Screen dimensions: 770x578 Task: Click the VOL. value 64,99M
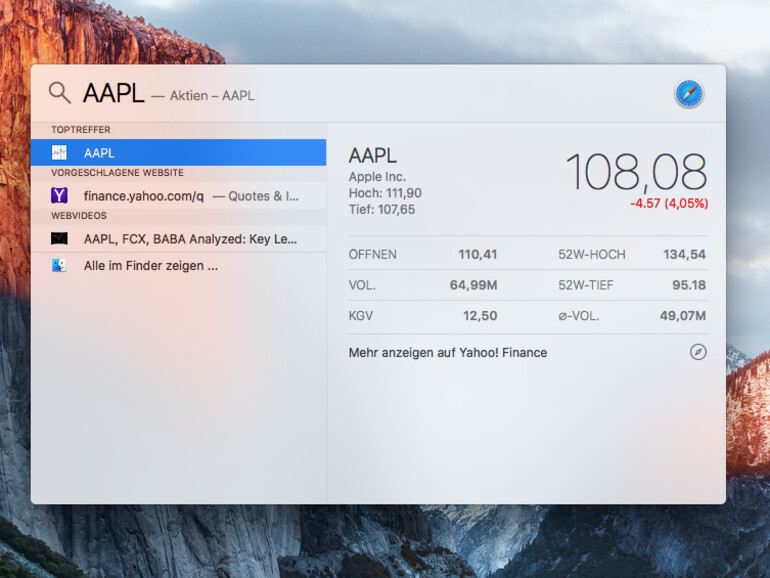point(473,285)
